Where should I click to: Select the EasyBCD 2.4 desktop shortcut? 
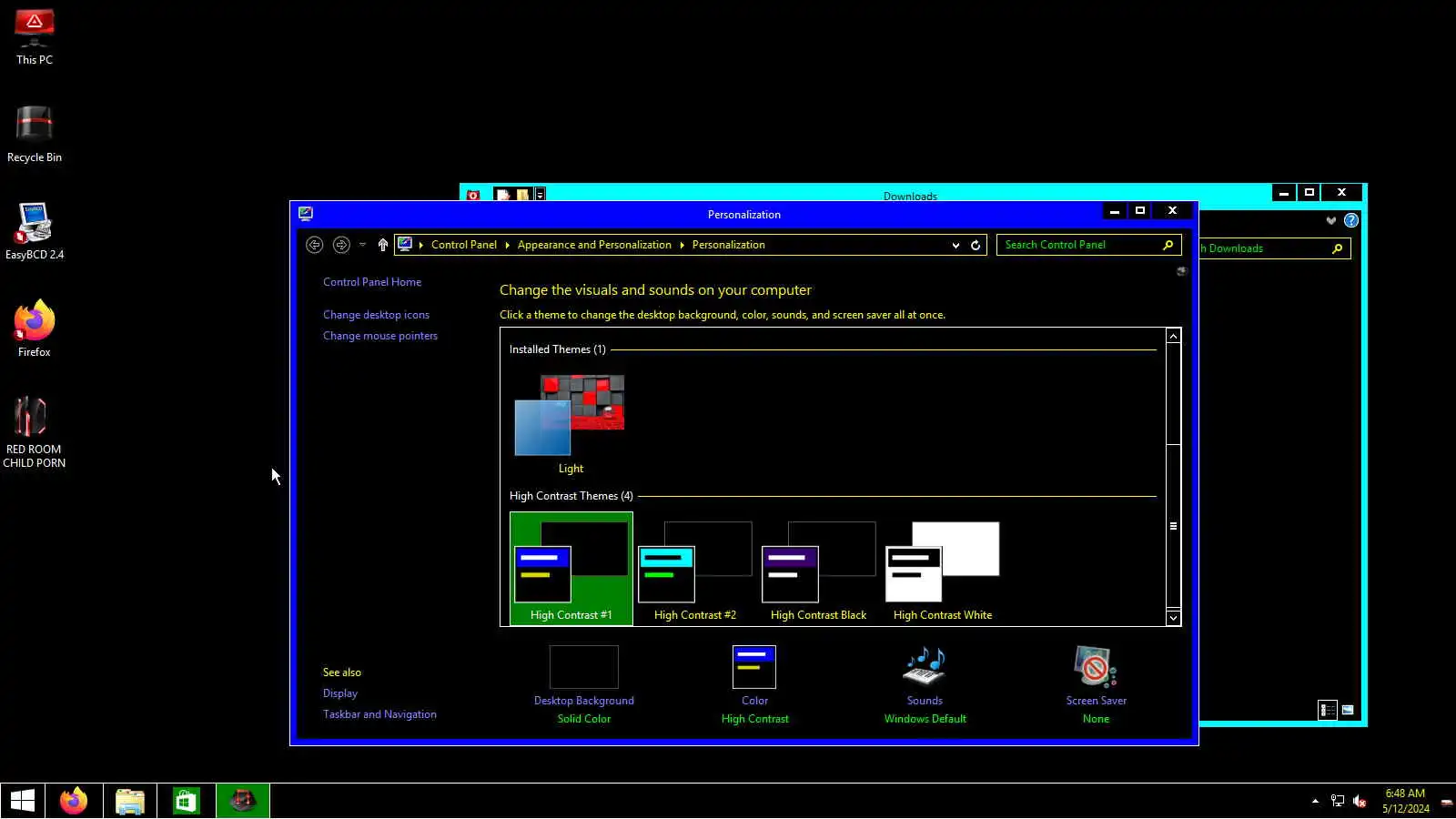coord(35,232)
